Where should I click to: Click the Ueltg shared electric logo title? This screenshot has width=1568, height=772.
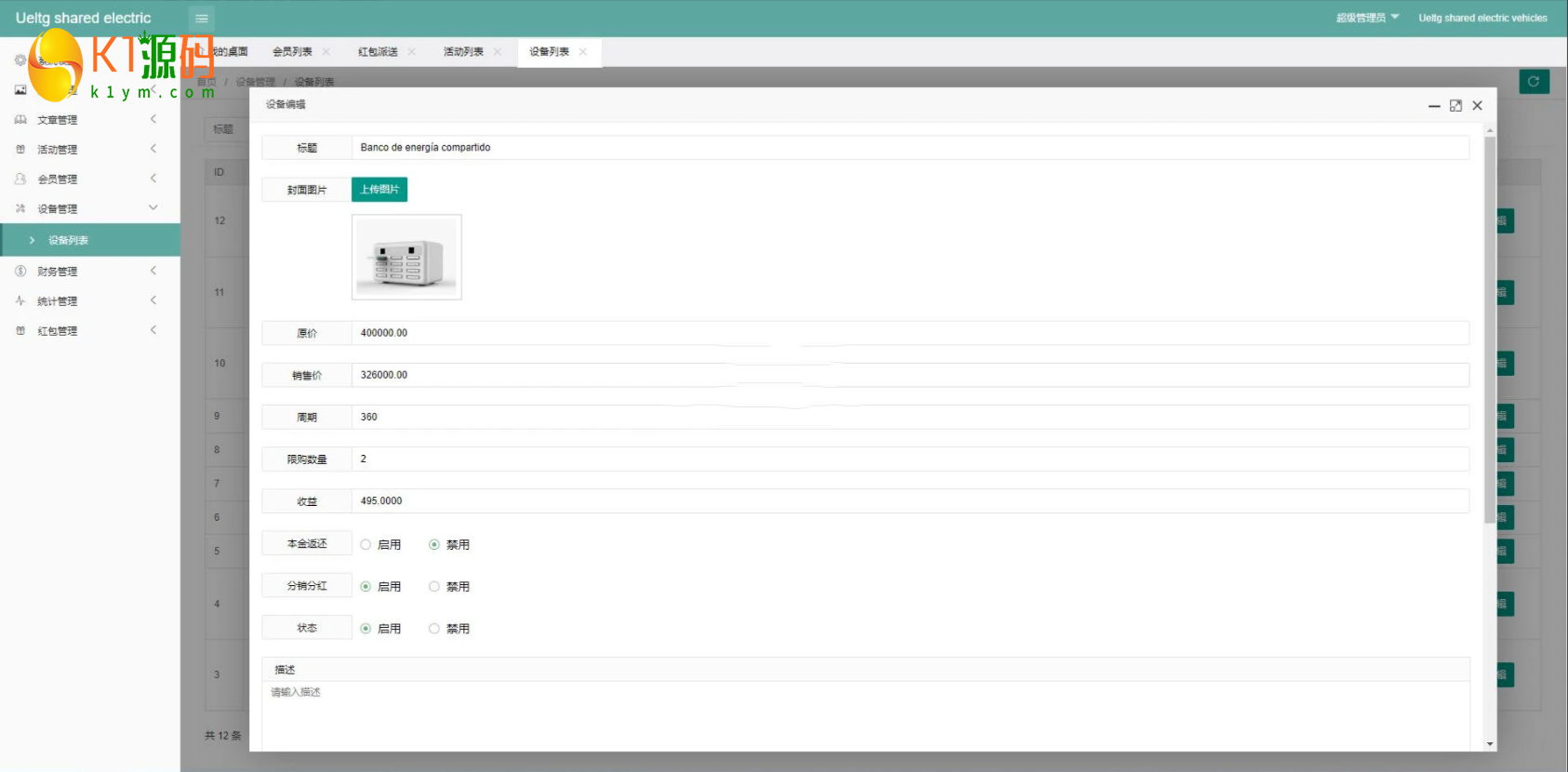point(83,18)
